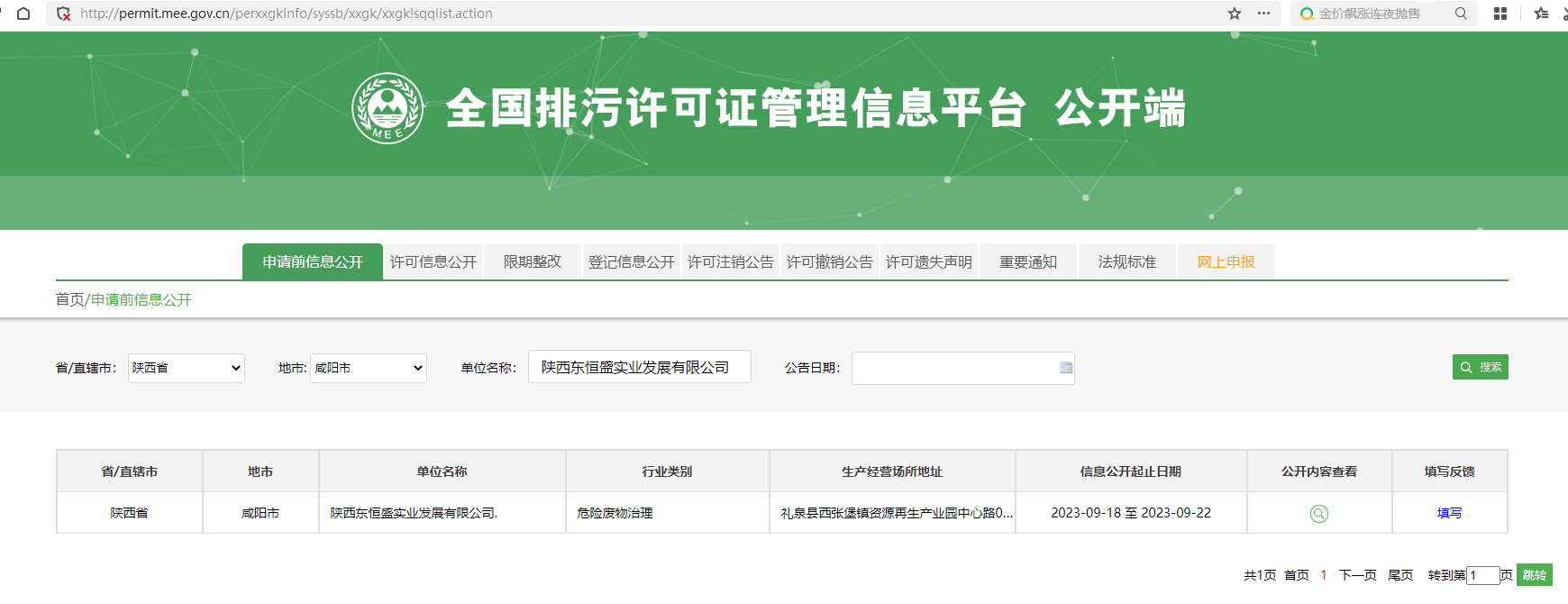Open 许可遗失声明 tab
1568x604 pixels.
(x=929, y=261)
